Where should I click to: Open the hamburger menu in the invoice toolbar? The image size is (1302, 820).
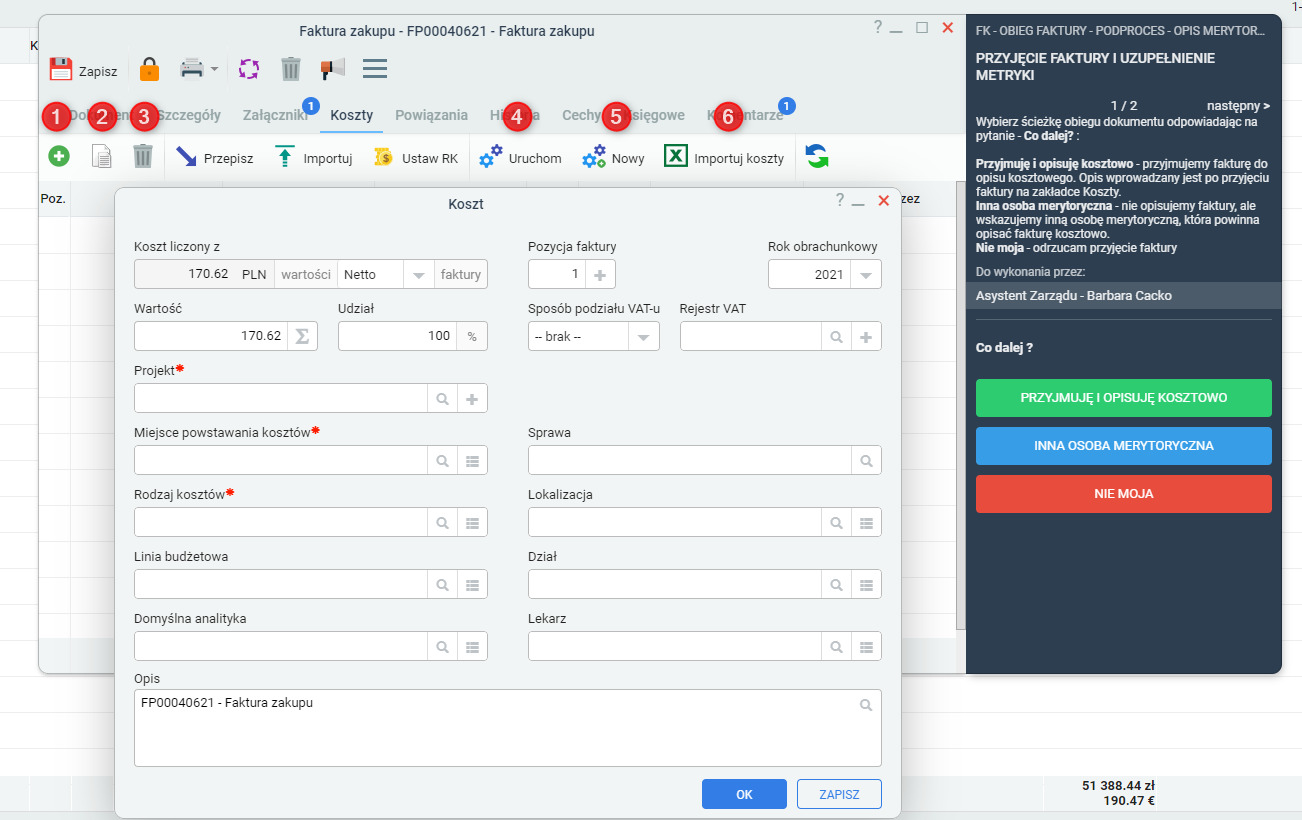click(375, 69)
